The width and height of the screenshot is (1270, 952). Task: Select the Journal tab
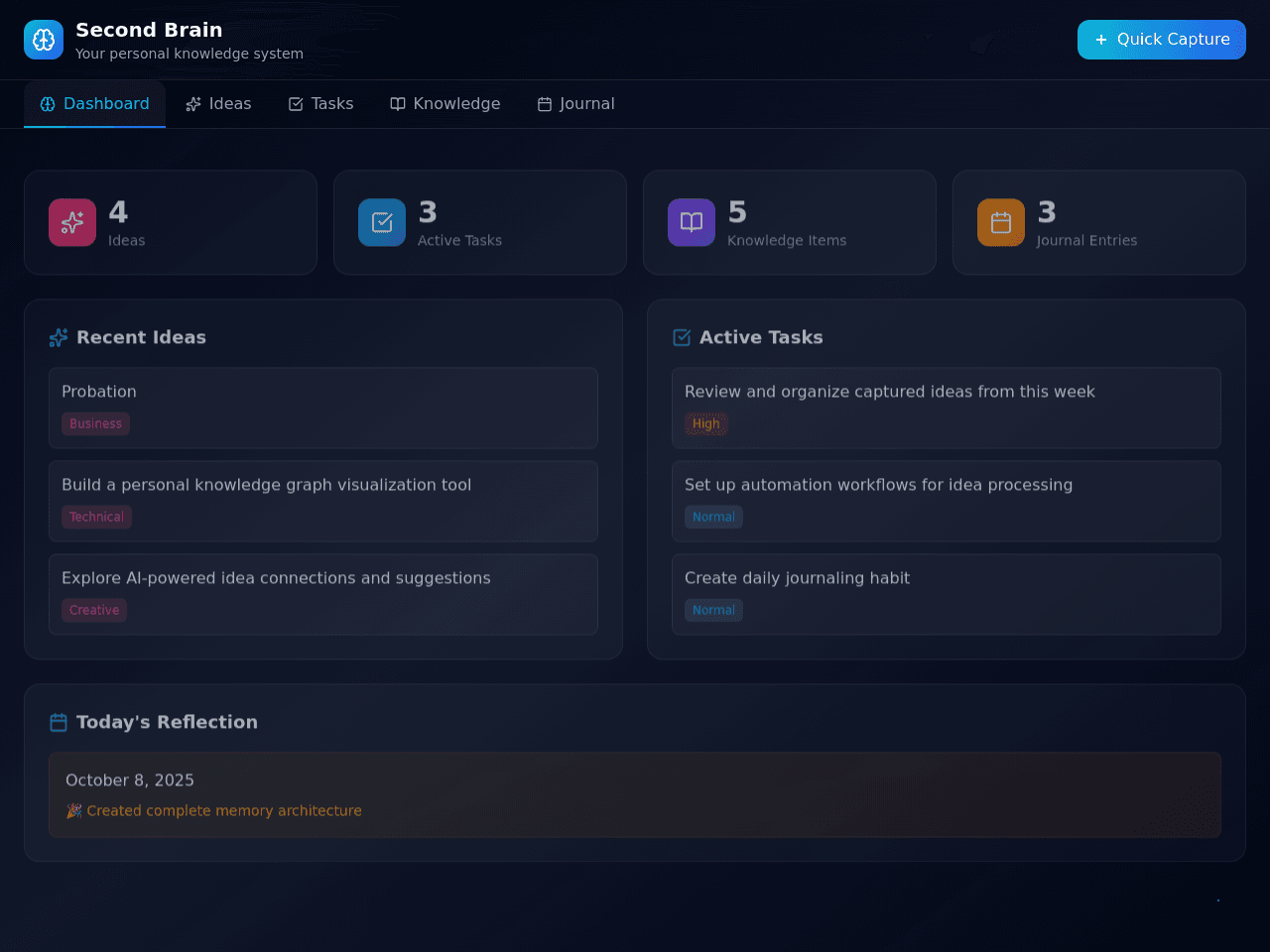575,104
